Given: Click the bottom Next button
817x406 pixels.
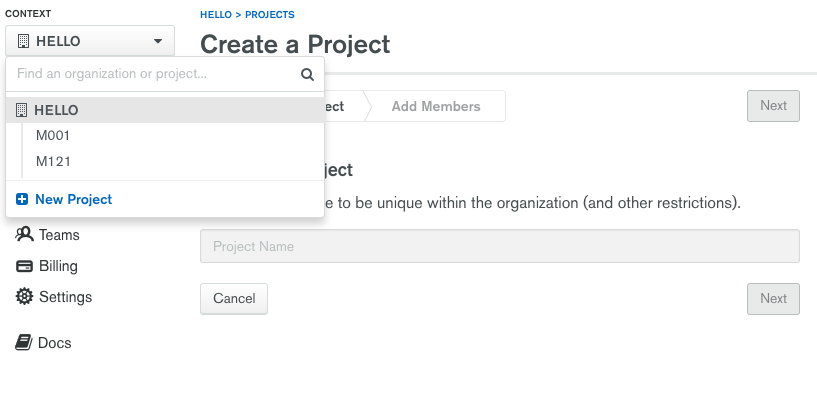Looking at the screenshot, I should pyautogui.click(x=773, y=298).
